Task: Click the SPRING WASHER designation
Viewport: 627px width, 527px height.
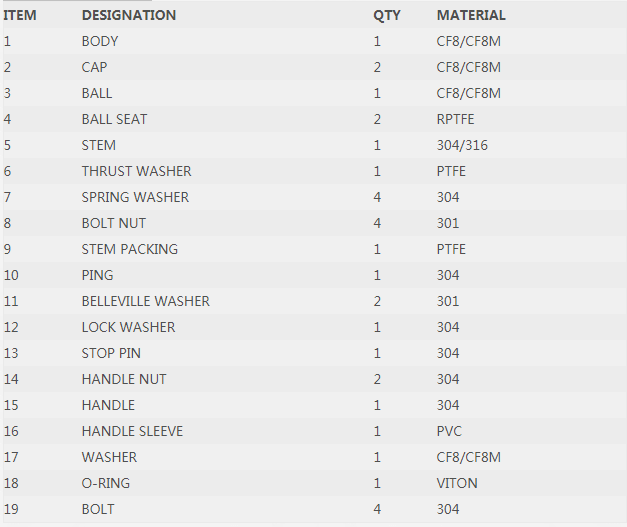Action: coord(135,197)
